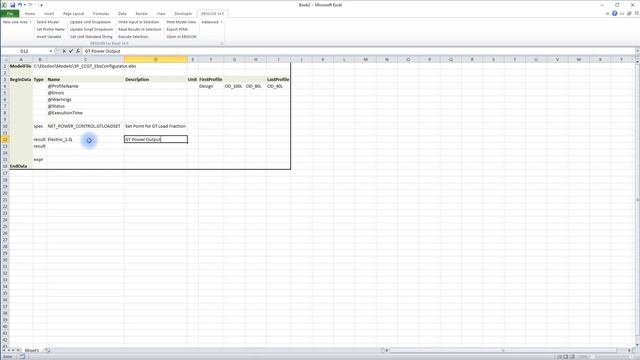
Task: Click the first-sheet navigation arrow
Action: tap(4, 350)
